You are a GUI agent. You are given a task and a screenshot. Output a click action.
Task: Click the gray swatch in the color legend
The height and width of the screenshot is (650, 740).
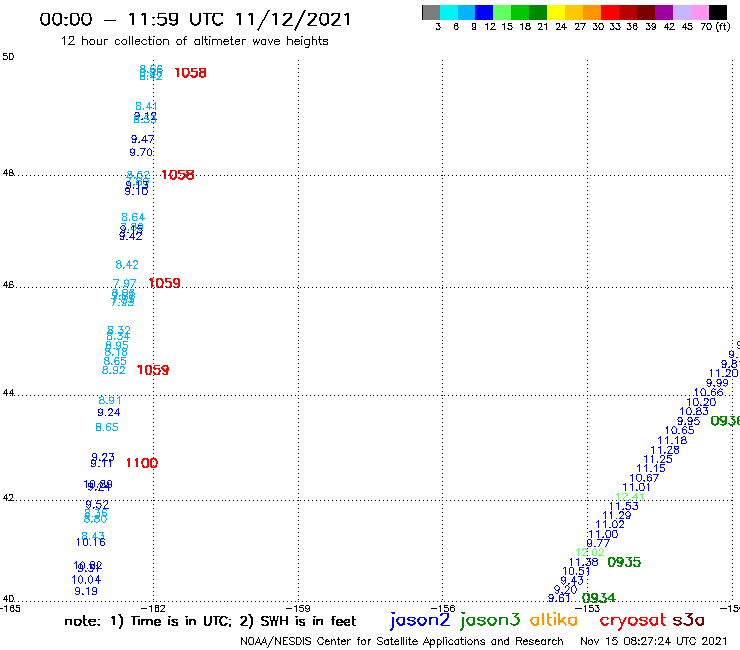(431, 12)
